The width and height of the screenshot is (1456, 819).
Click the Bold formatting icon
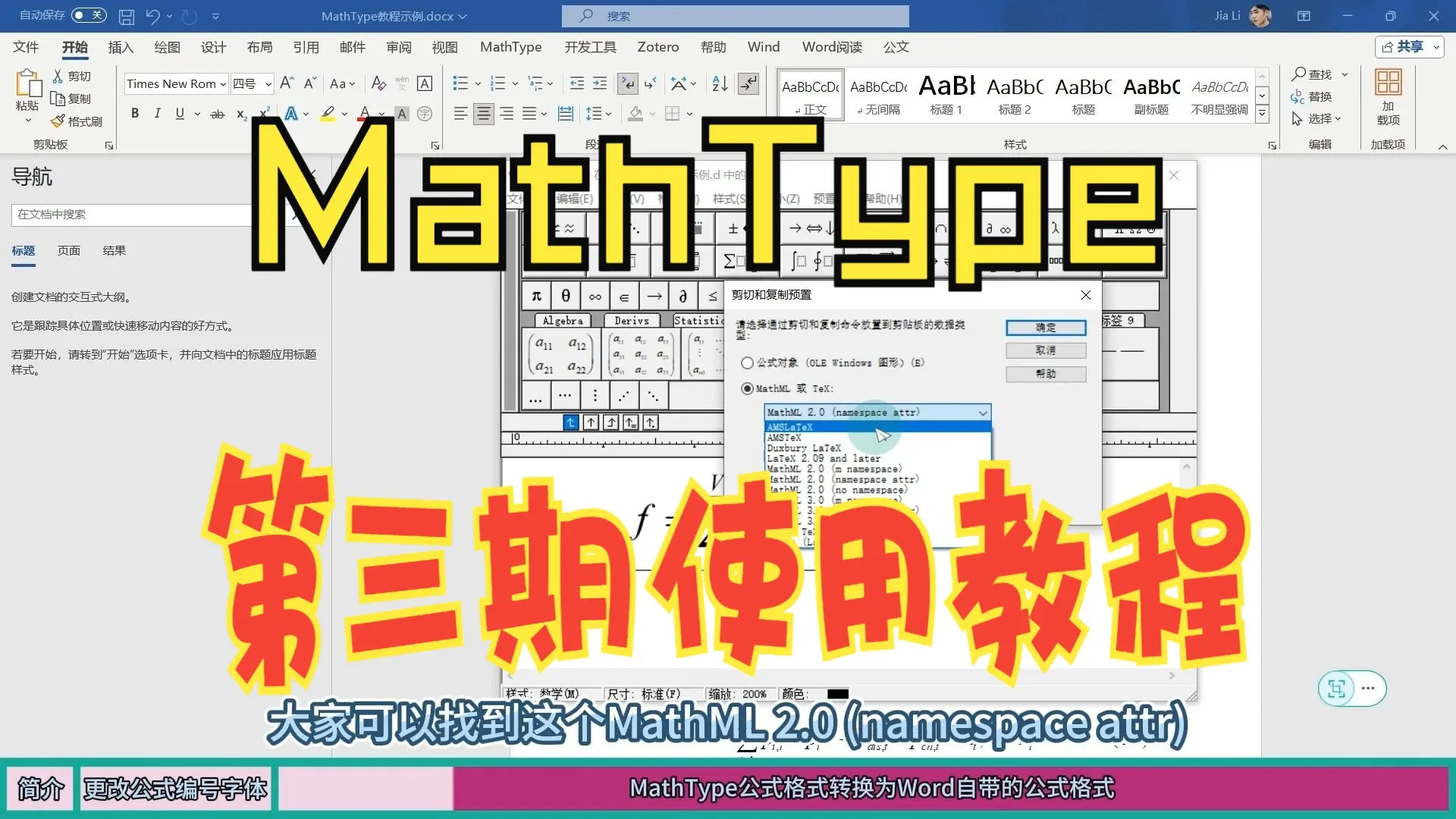(x=135, y=114)
